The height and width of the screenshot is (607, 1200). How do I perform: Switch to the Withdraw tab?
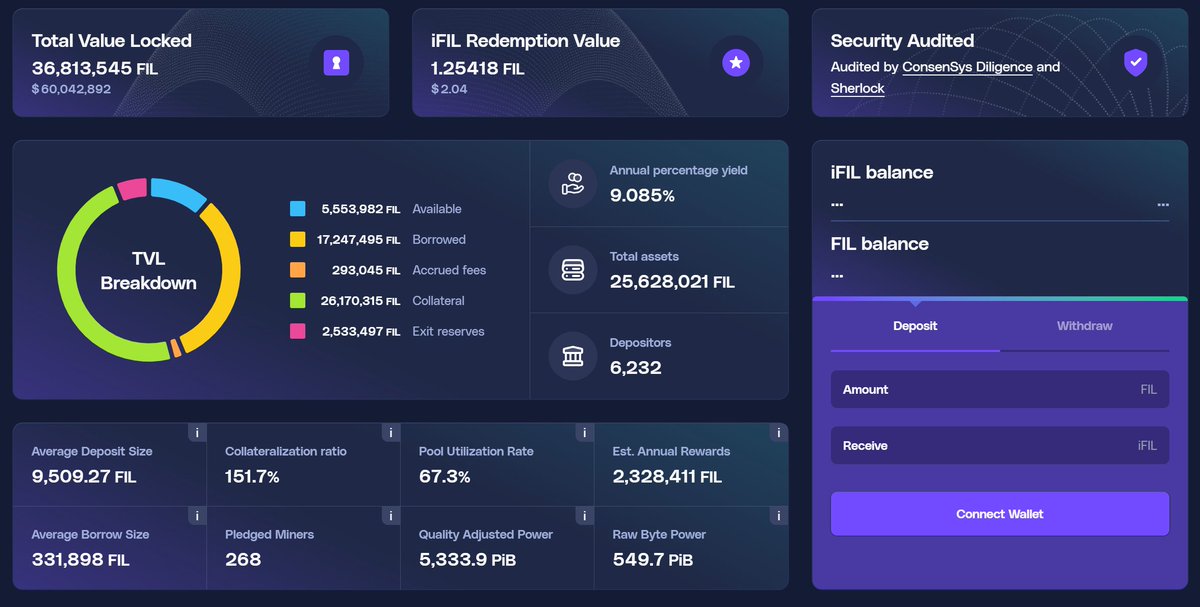[1085, 325]
